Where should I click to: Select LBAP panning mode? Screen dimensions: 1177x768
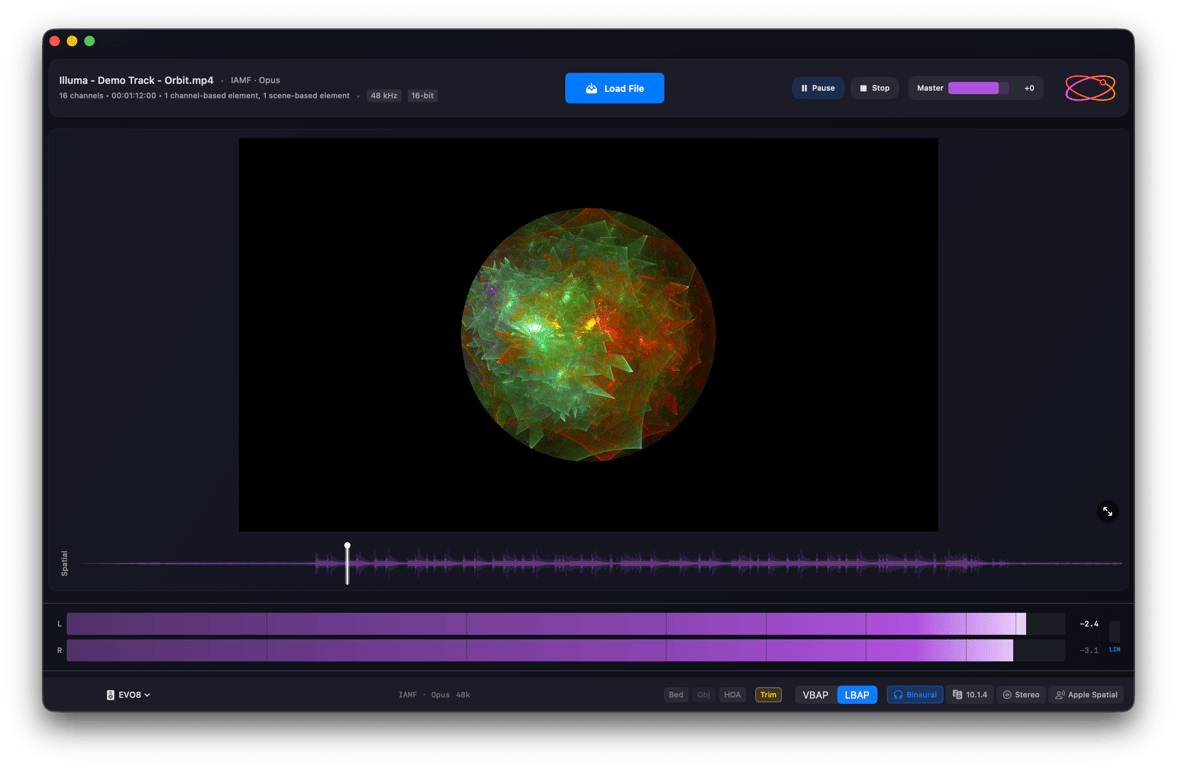click(x=856, y=694)
